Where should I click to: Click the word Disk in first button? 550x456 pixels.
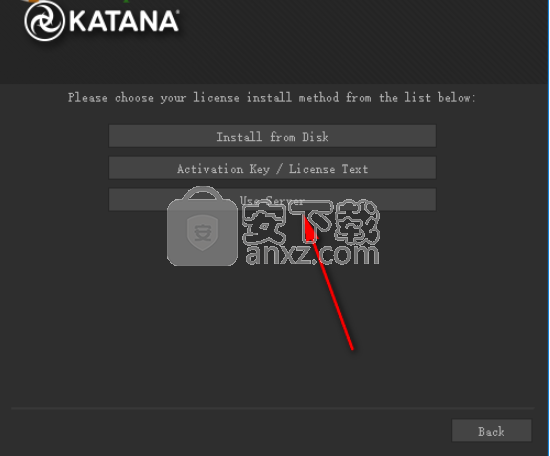click(315, 136)
